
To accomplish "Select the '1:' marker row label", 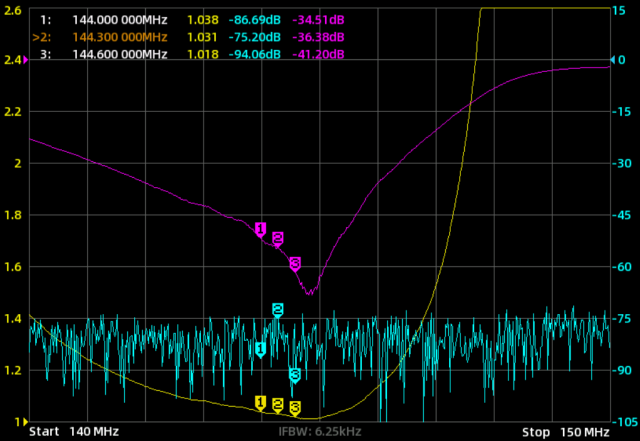I will [x=45, y=20].
